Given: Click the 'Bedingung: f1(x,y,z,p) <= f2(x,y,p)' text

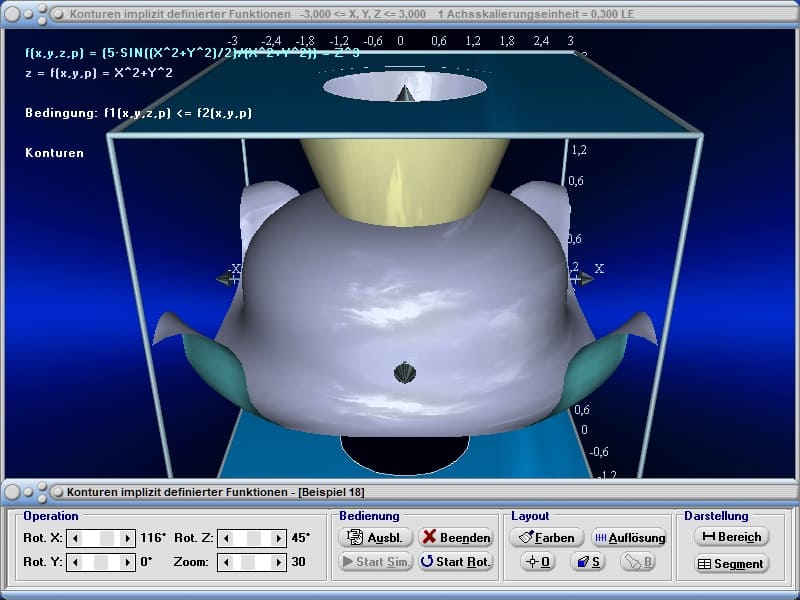Looking at the screenshot, I should 138,113.
